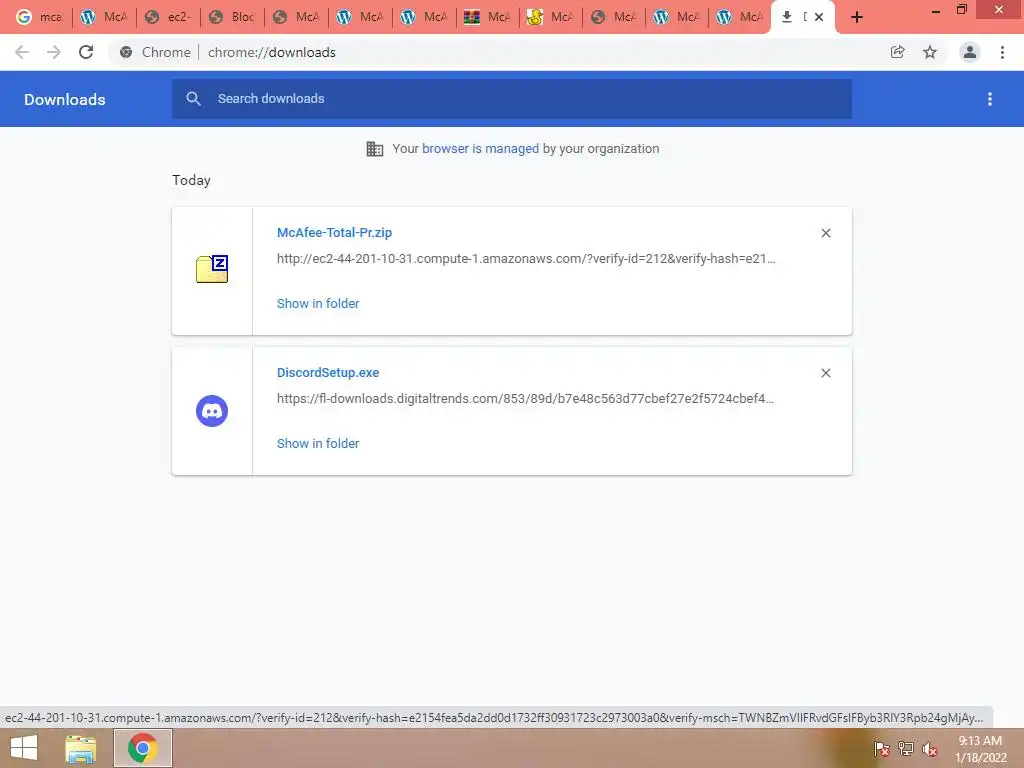Open a new tab with the plus button
This screenshot has width=1024, height=768.
tap(857, 17)
